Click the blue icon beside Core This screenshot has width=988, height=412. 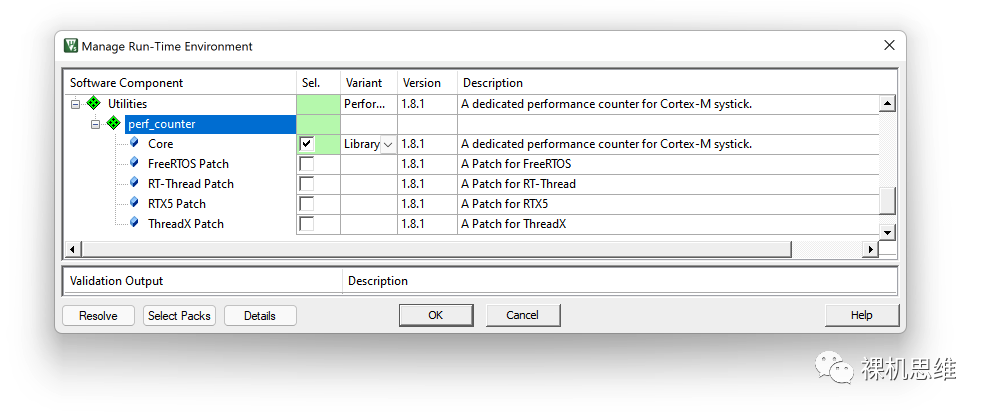pyautogui.click(x=134, y=144)
